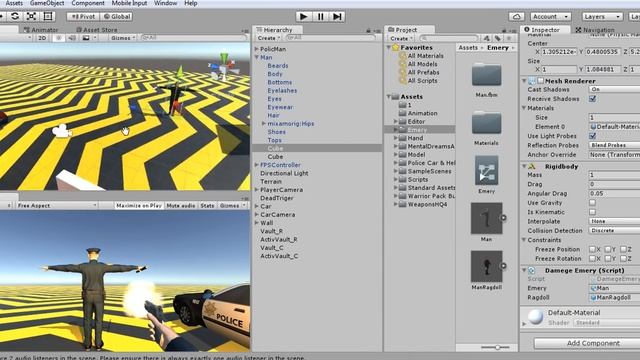Select the Rotate tool in the toolbar

point(15,16)
